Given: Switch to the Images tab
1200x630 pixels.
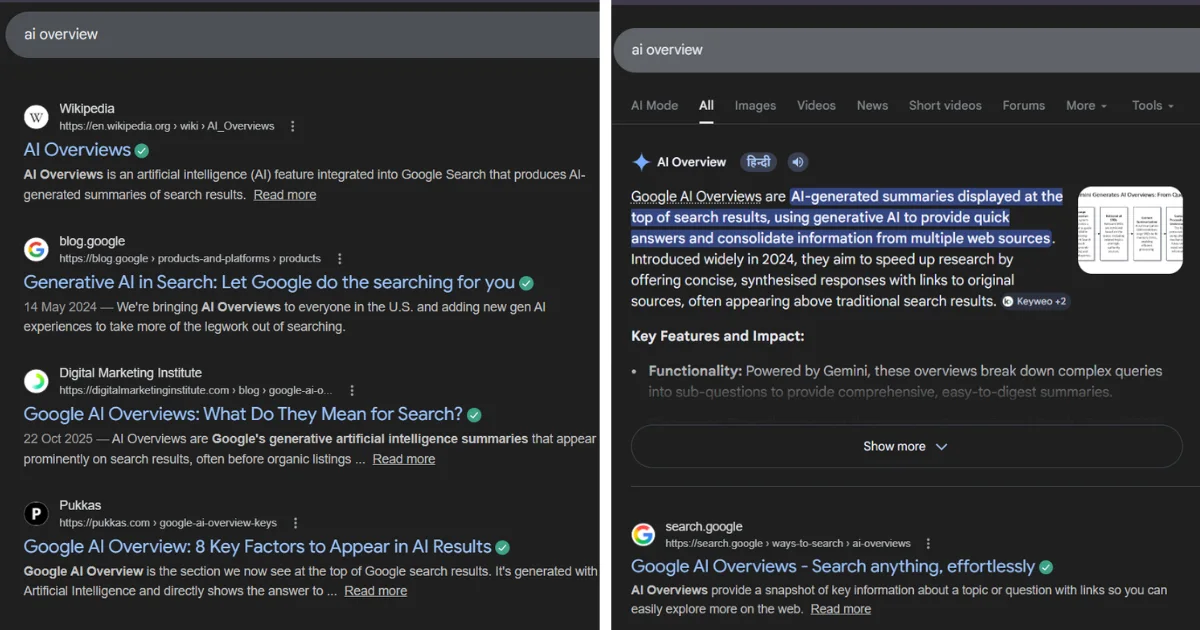Looking at the screenshot, I should click(x=755, y=105).
